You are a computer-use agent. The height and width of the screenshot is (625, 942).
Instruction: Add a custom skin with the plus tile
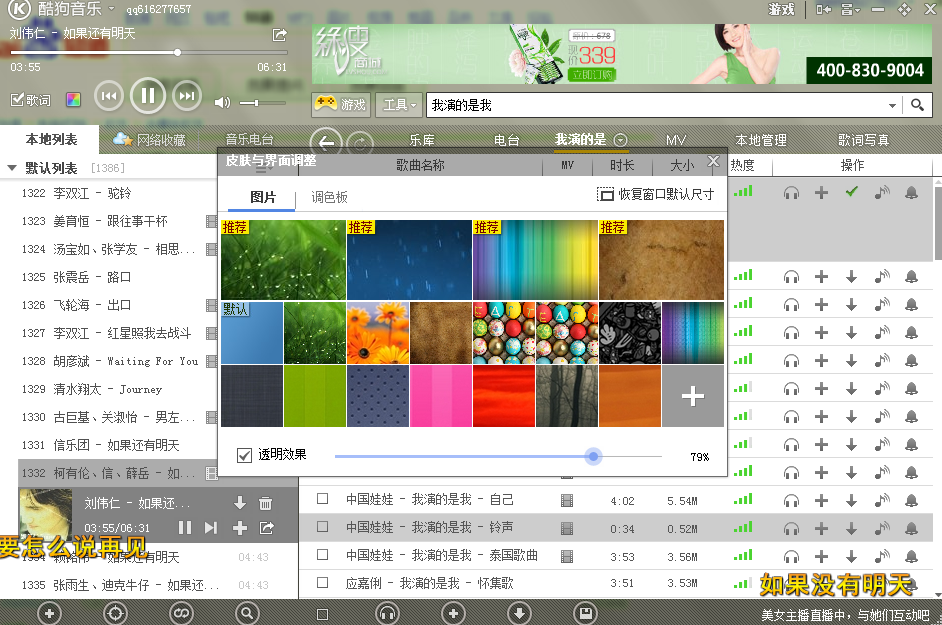pyautogui.click(x=692, y=396)
